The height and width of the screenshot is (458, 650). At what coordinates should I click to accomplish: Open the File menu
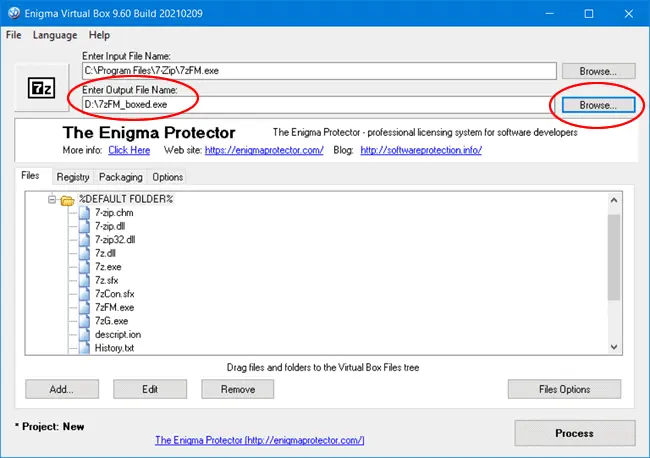pyautogui.click(x=14, y=35)
